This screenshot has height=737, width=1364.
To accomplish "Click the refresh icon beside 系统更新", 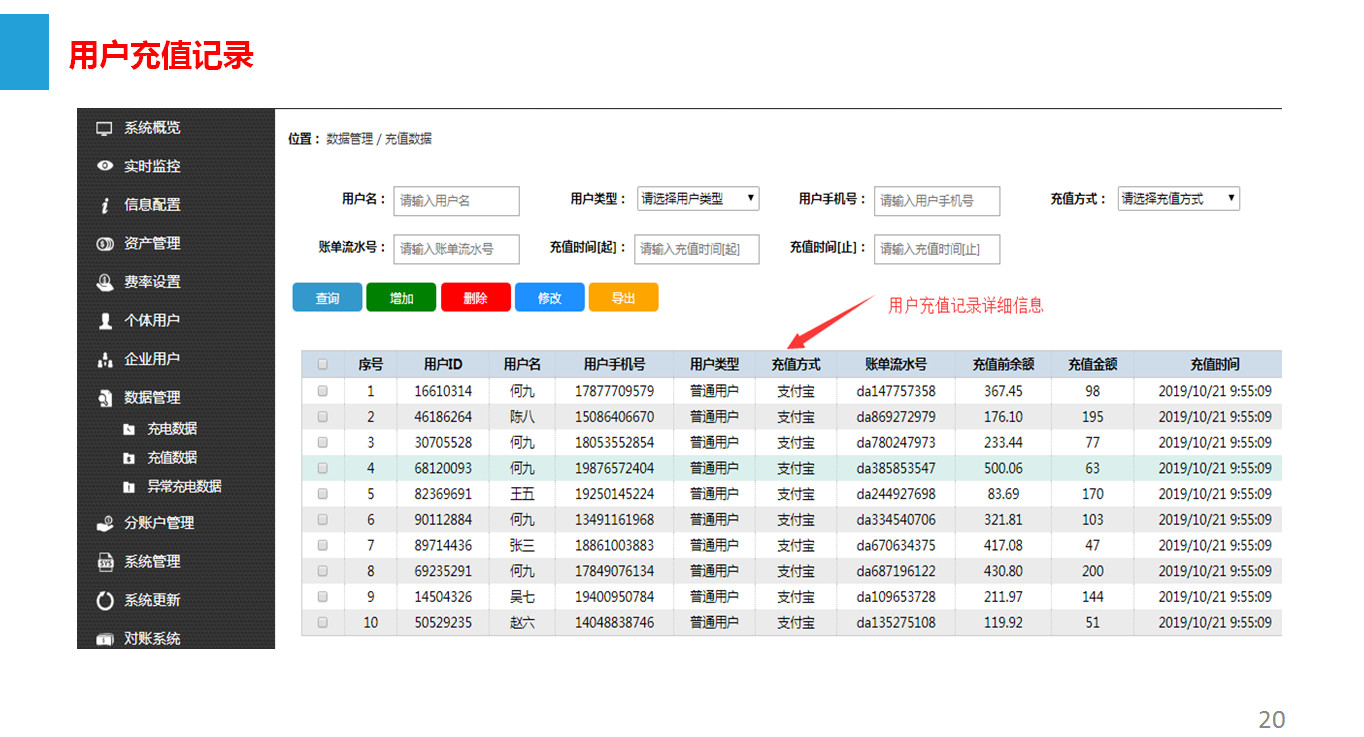I will point(104,601).
